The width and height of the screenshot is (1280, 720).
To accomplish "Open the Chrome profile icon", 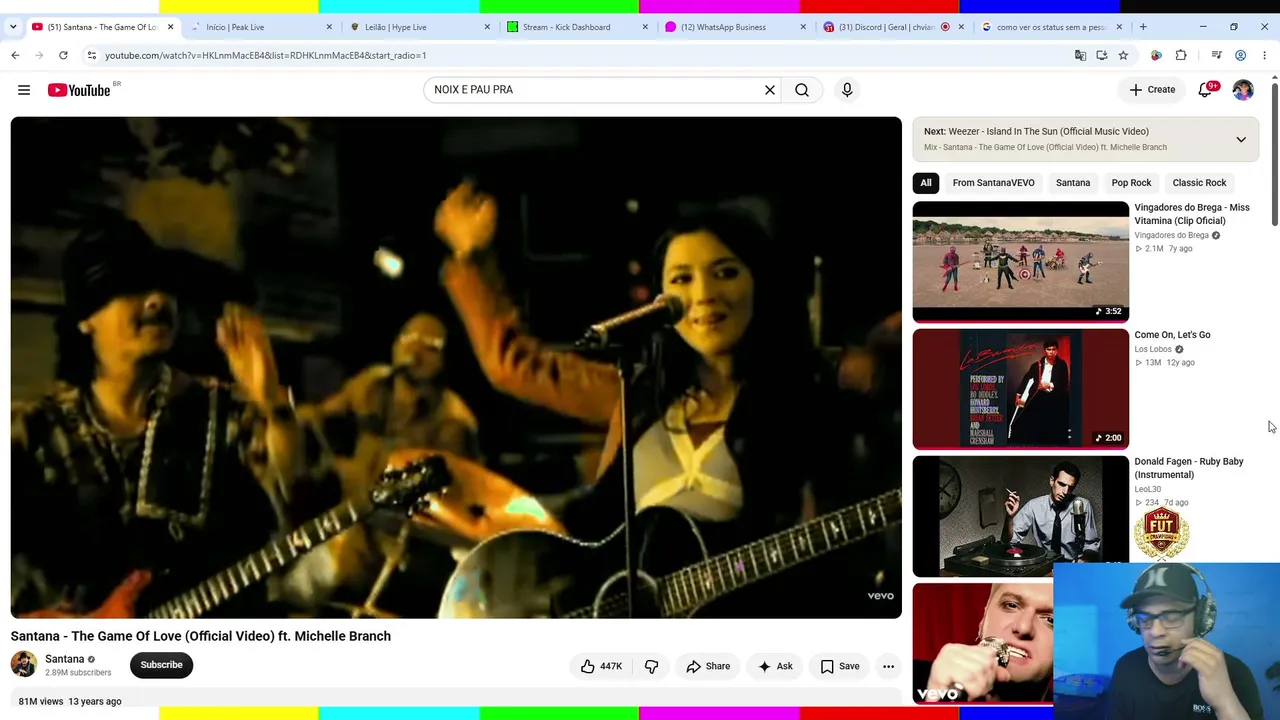I will 1240,55.
